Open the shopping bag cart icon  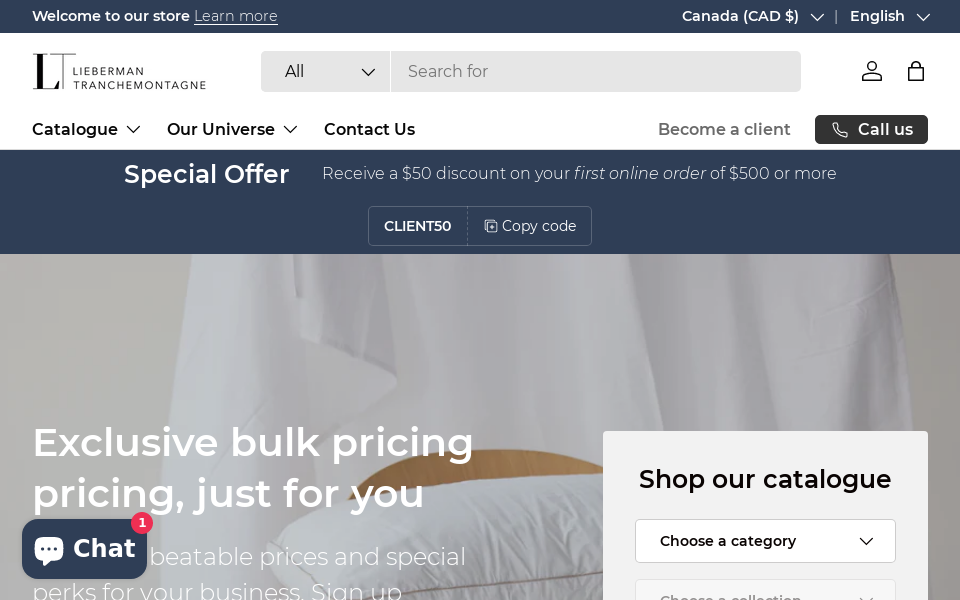point(915,71)
